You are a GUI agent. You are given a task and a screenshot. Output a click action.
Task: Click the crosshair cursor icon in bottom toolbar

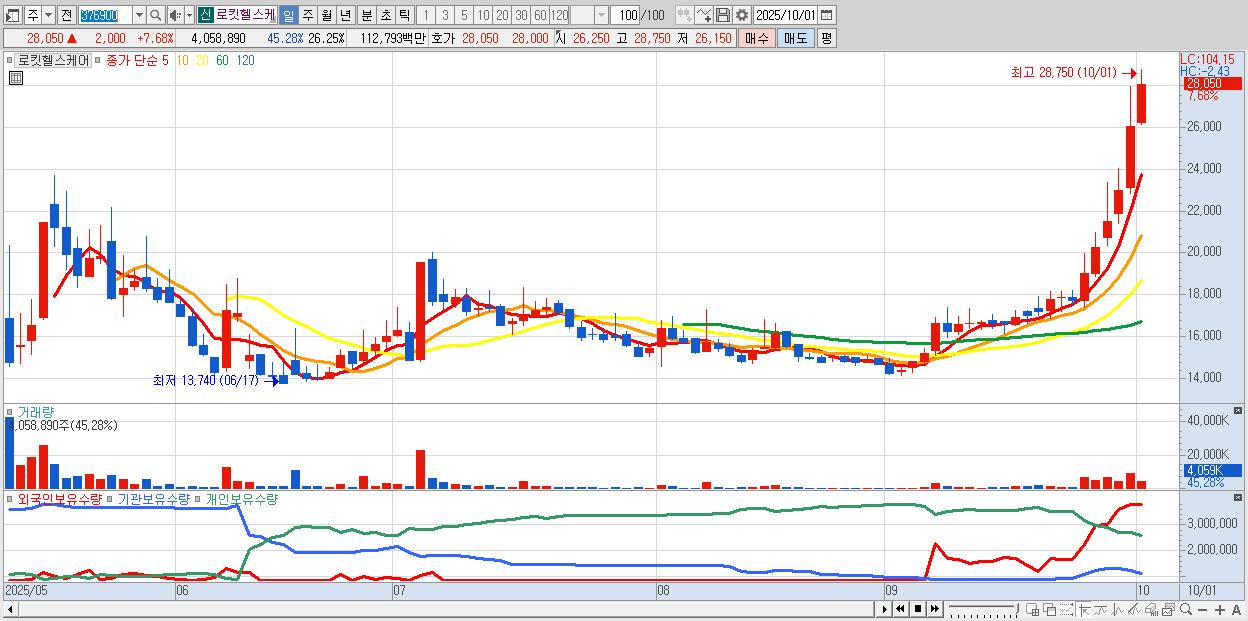pos(1084,609)
